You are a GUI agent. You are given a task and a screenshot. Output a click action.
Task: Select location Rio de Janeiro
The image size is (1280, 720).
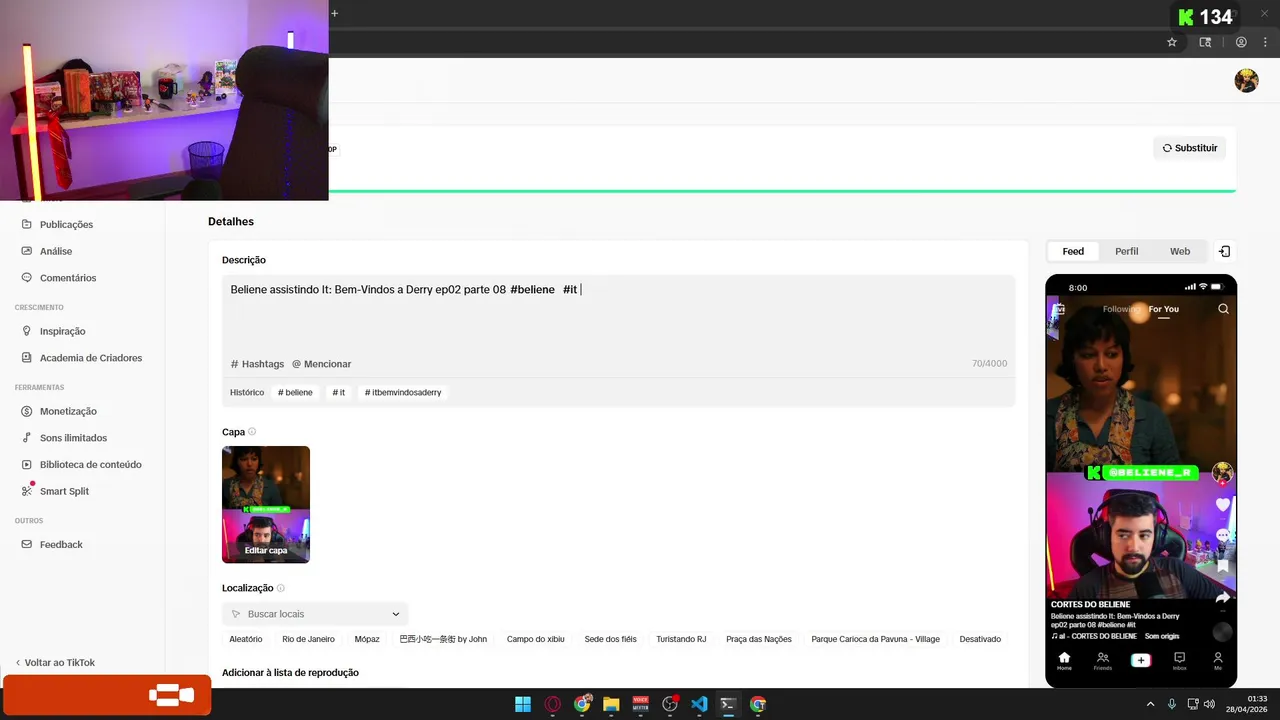pos(308,639)
